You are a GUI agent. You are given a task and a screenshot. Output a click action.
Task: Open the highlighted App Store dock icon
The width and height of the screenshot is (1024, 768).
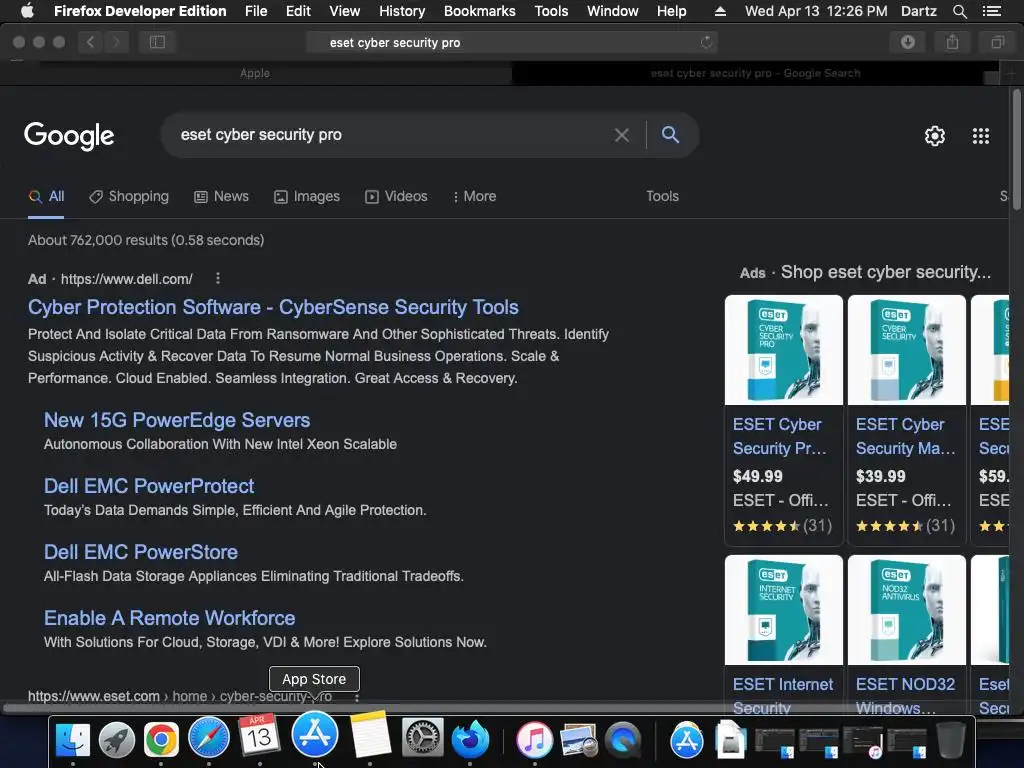(315, 735)
